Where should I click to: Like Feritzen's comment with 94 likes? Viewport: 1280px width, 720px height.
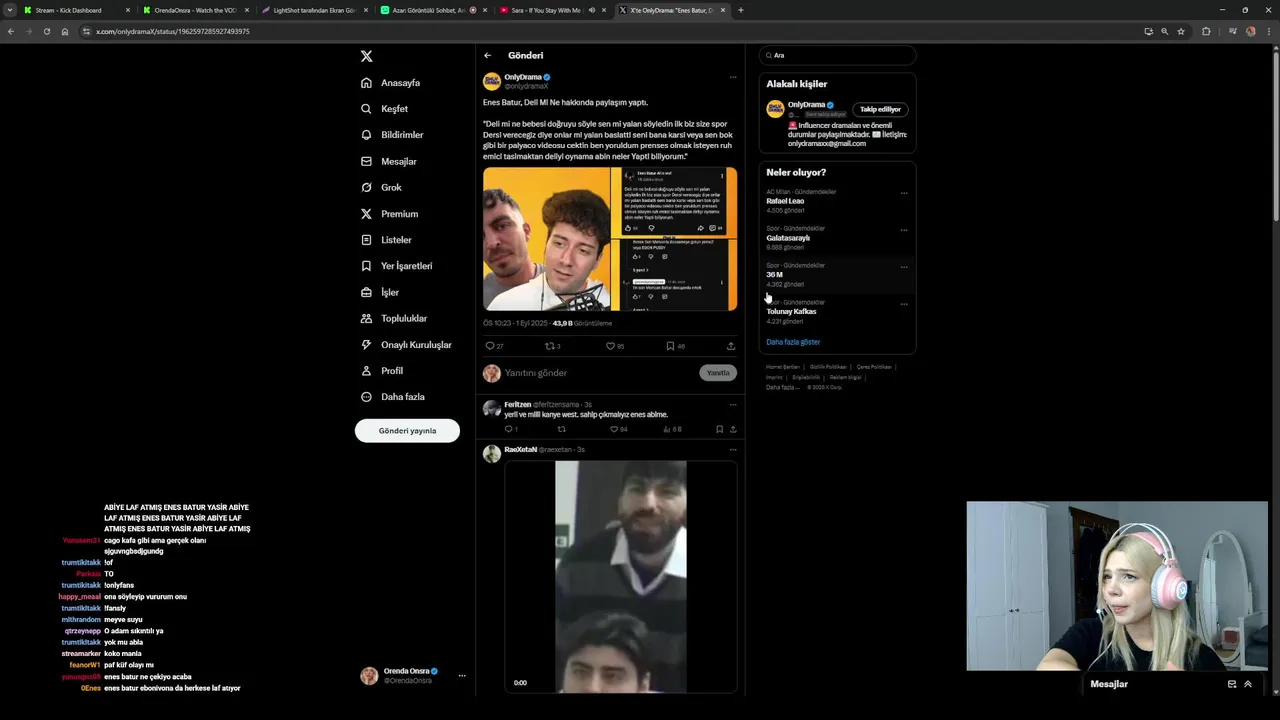click(617, 429)
